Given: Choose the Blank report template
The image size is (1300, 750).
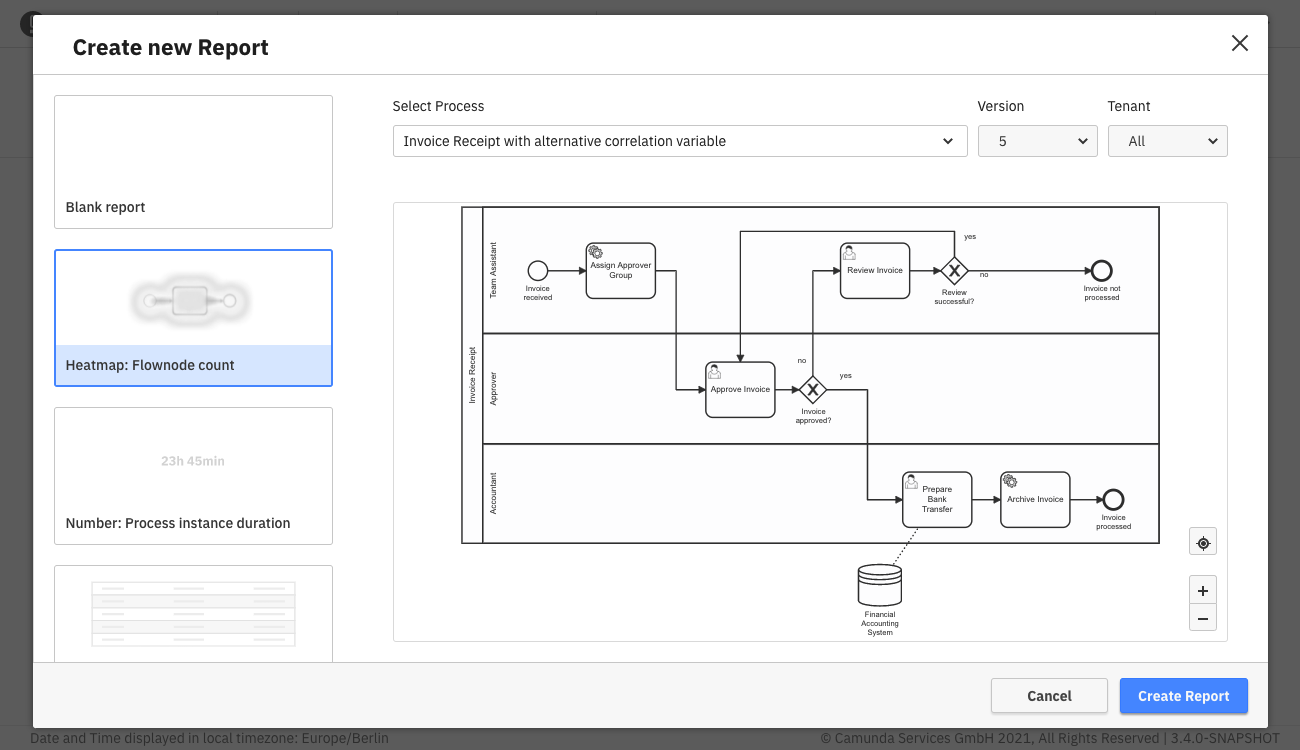Looking at the screenshot, I should (193, 162).
